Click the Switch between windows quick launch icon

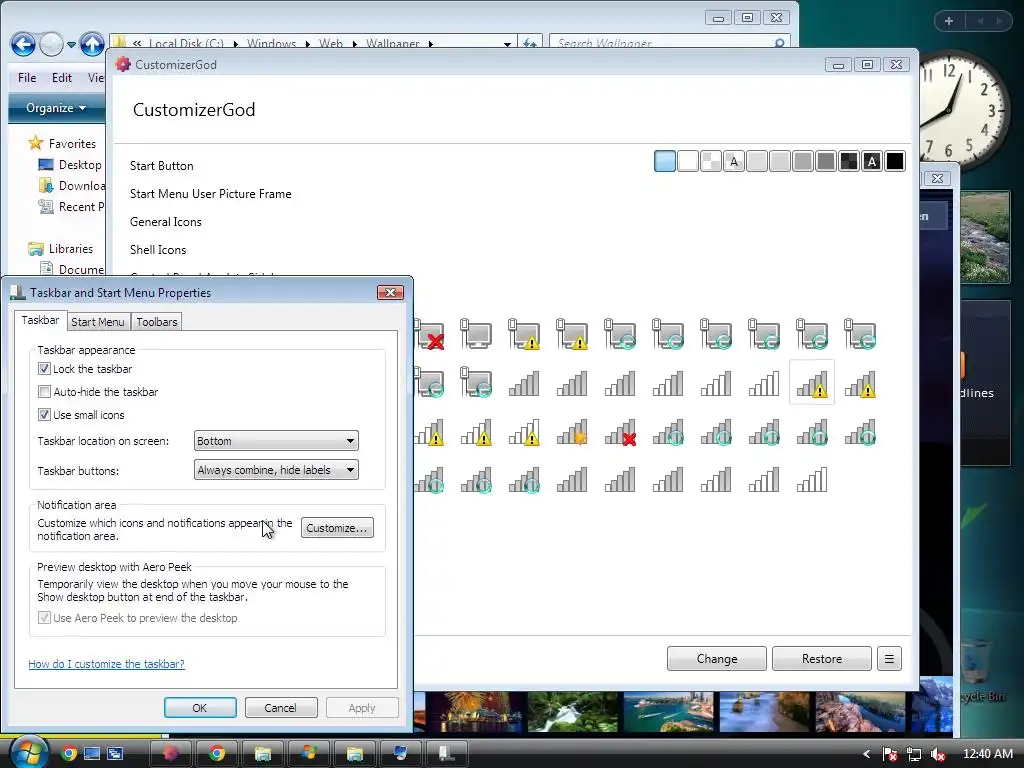tap(116, 754)
